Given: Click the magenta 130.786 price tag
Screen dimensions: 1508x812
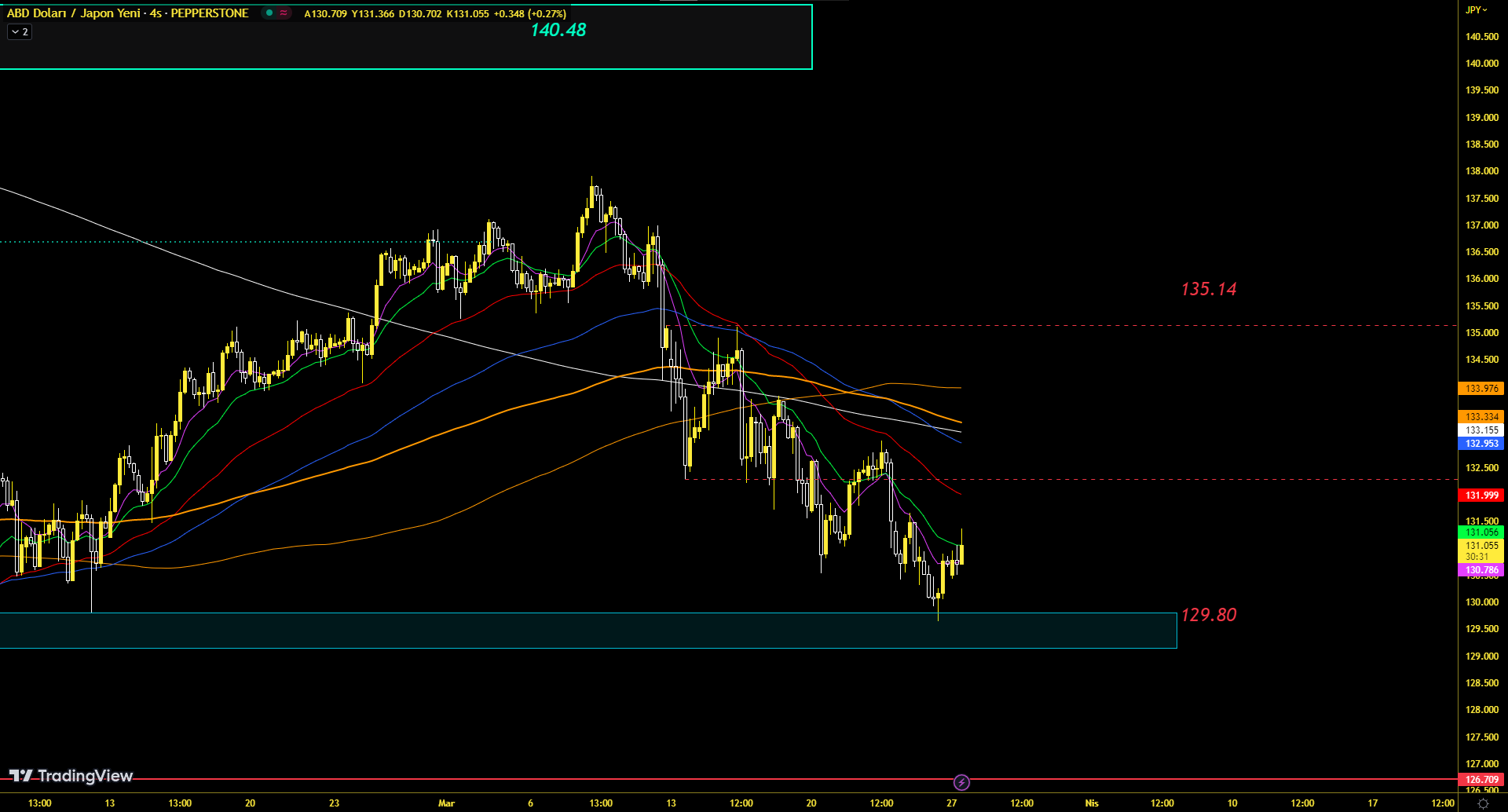Looking at the screenshot, I should tap(1481, 570).
